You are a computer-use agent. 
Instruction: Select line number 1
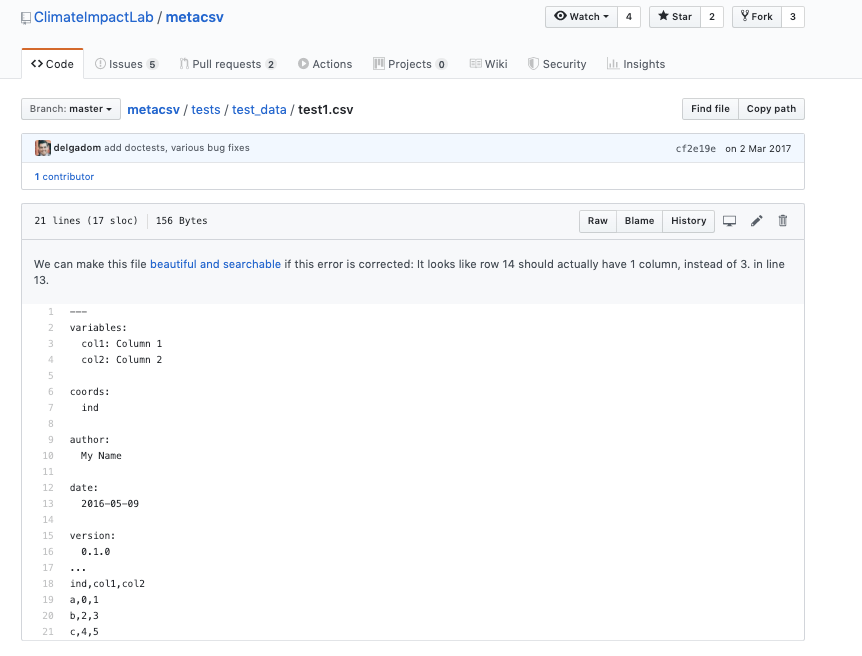[x=51, y=312]
